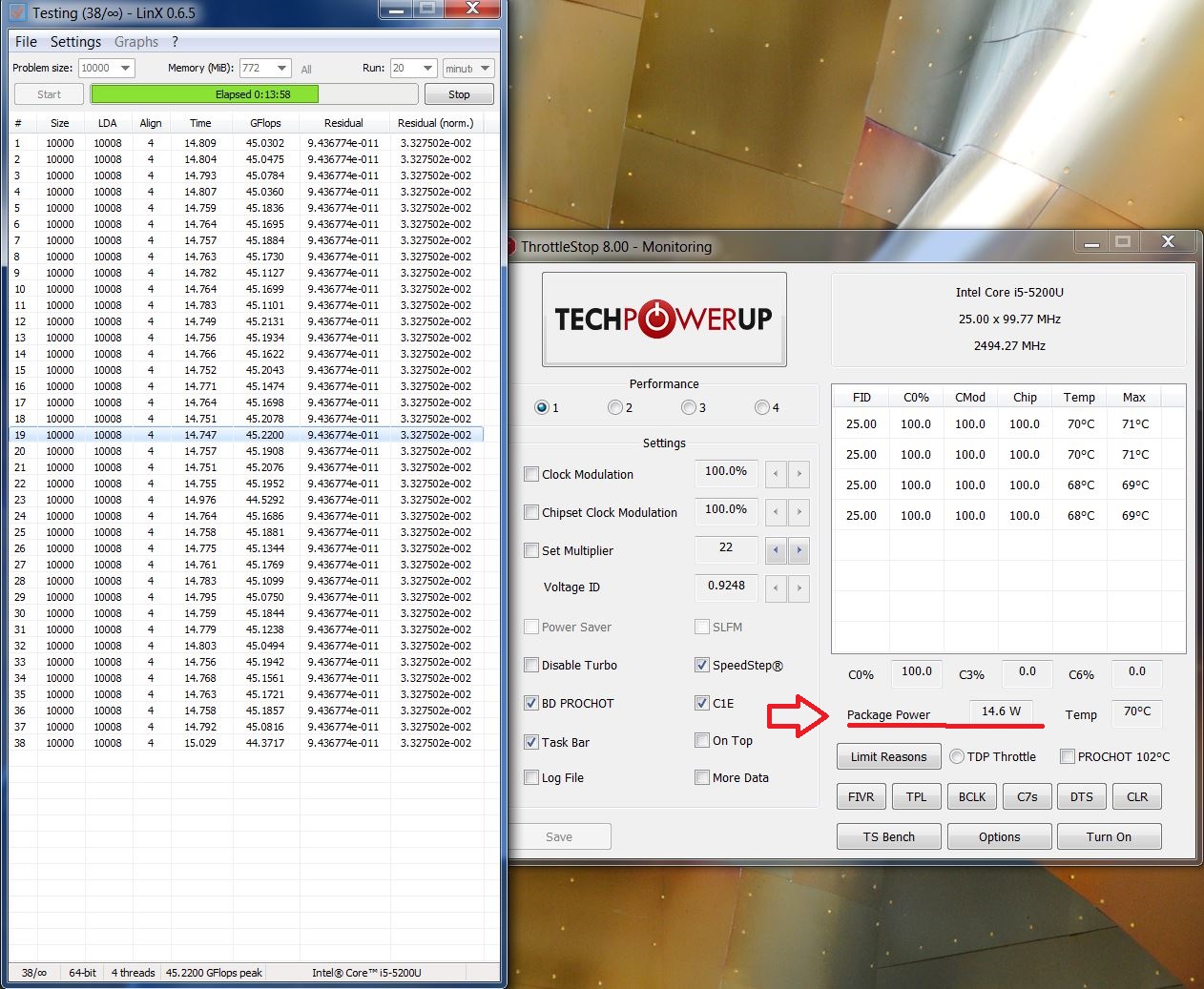Click the Max temperature column header
1204x989 pixels.
(x=1134, y=398)
